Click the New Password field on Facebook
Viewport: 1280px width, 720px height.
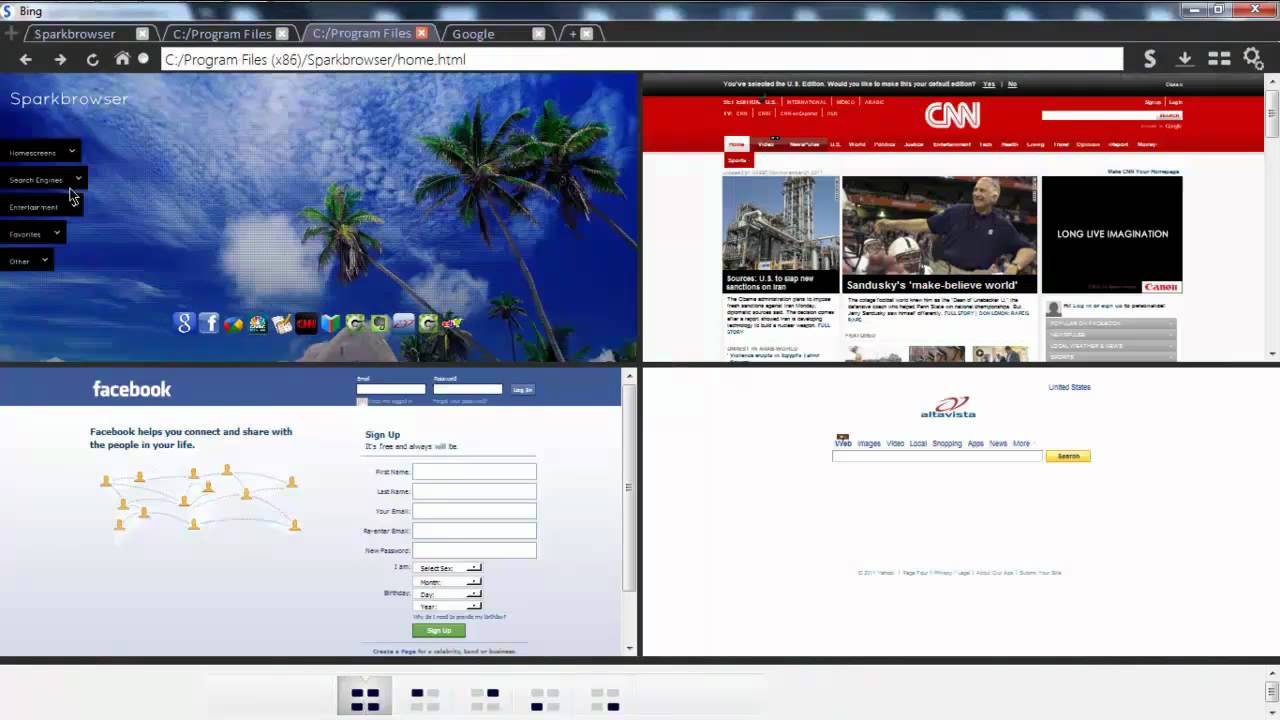tap(475, 550)
